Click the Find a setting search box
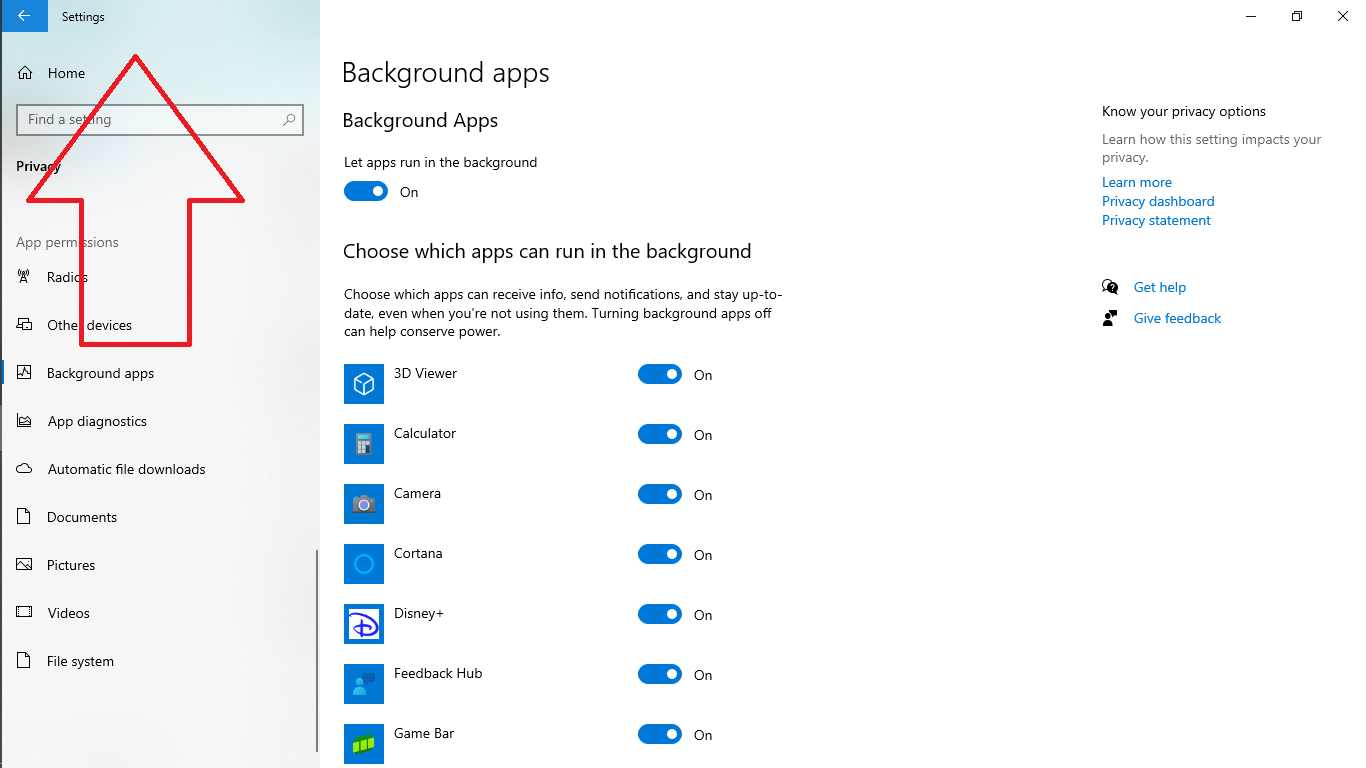The height and width of the screenshot is (768, 1366). (x=150, y=120)
